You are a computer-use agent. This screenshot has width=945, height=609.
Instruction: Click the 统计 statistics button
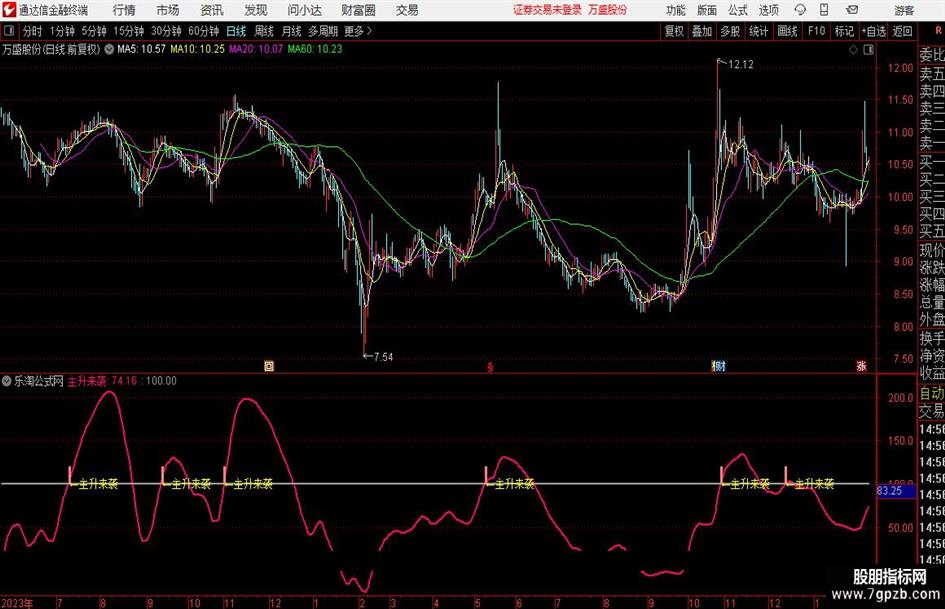tap(758, 31)
